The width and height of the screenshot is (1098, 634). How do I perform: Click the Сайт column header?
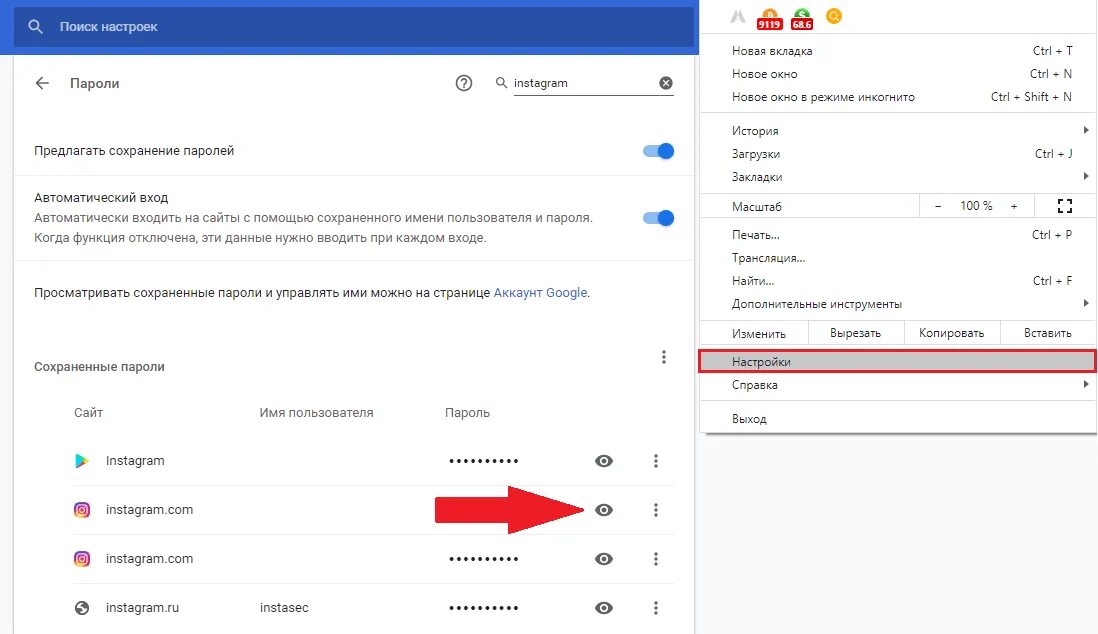tap(88, 413)
